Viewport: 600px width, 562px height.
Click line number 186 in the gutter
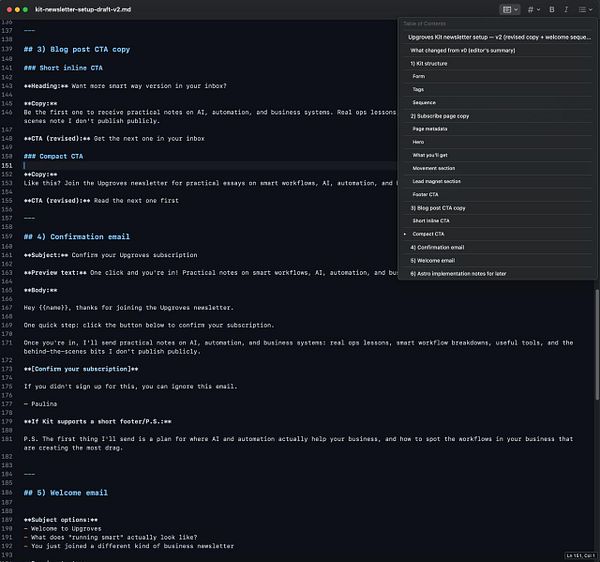[7, 493]
